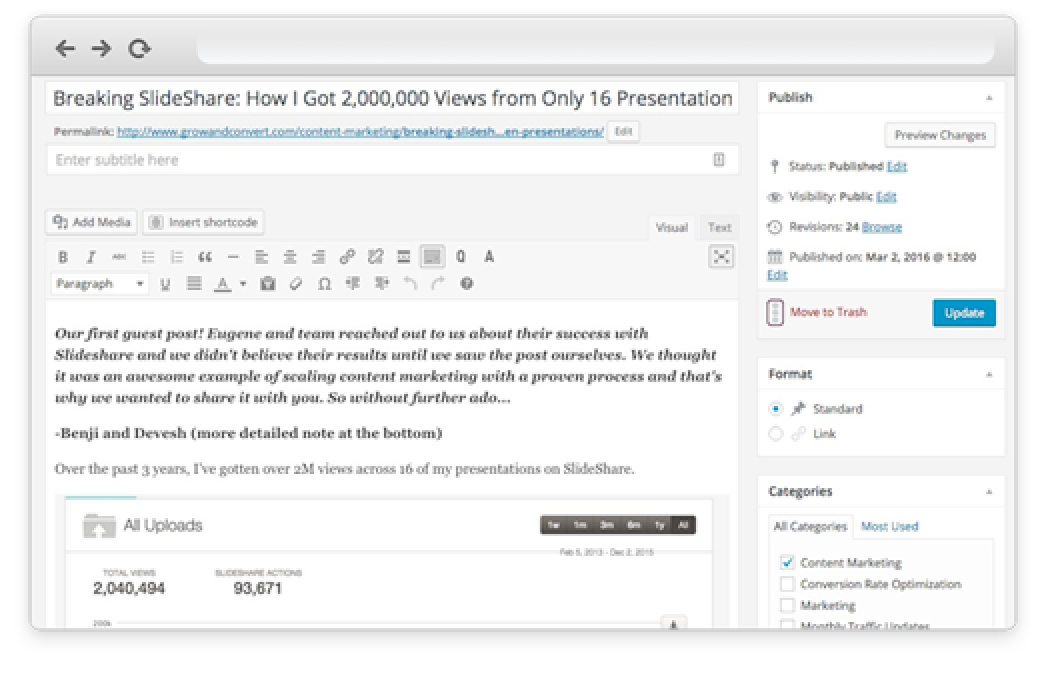
Task: Clear formatting with the eraser icon
Action: (296, 284)
